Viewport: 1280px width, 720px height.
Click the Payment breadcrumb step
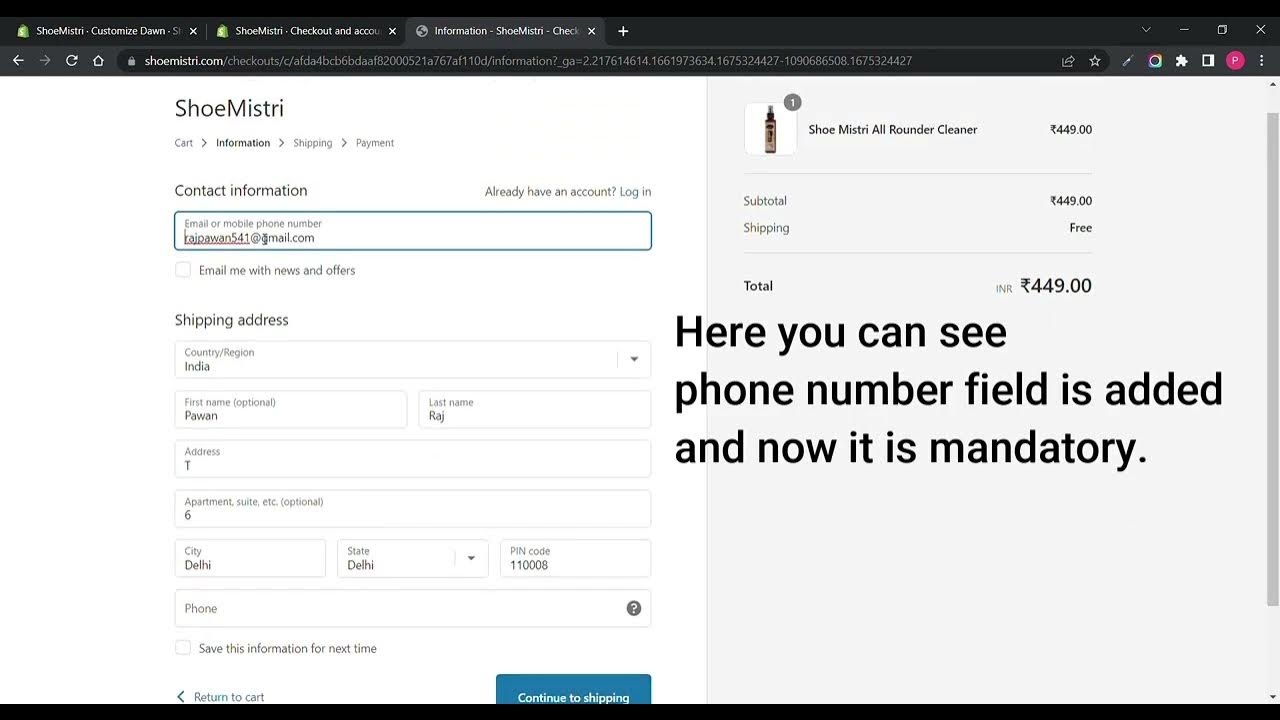tap(375, 143)
